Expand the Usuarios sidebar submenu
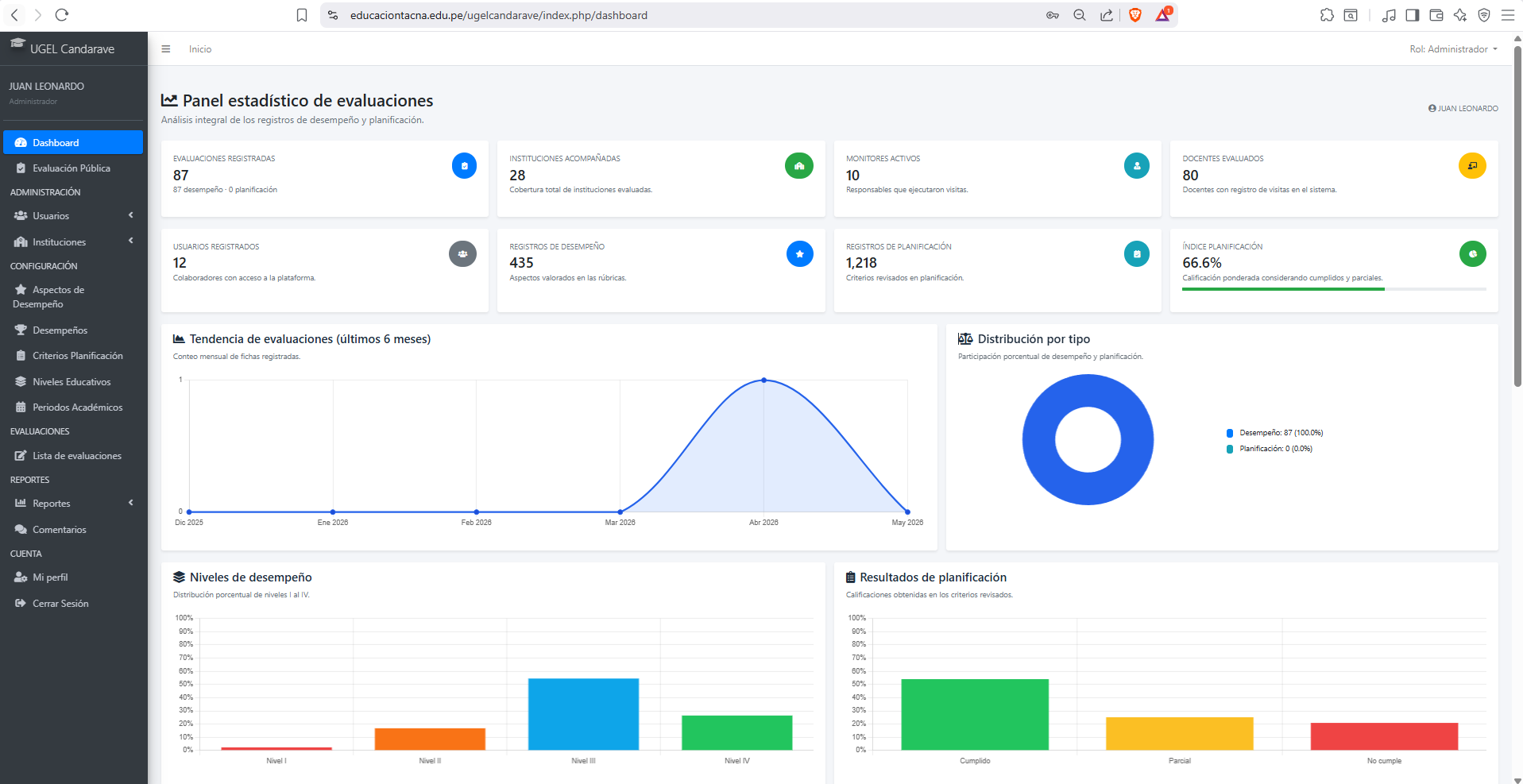Viewport: 1523px width, 784px height. [73, 216]
